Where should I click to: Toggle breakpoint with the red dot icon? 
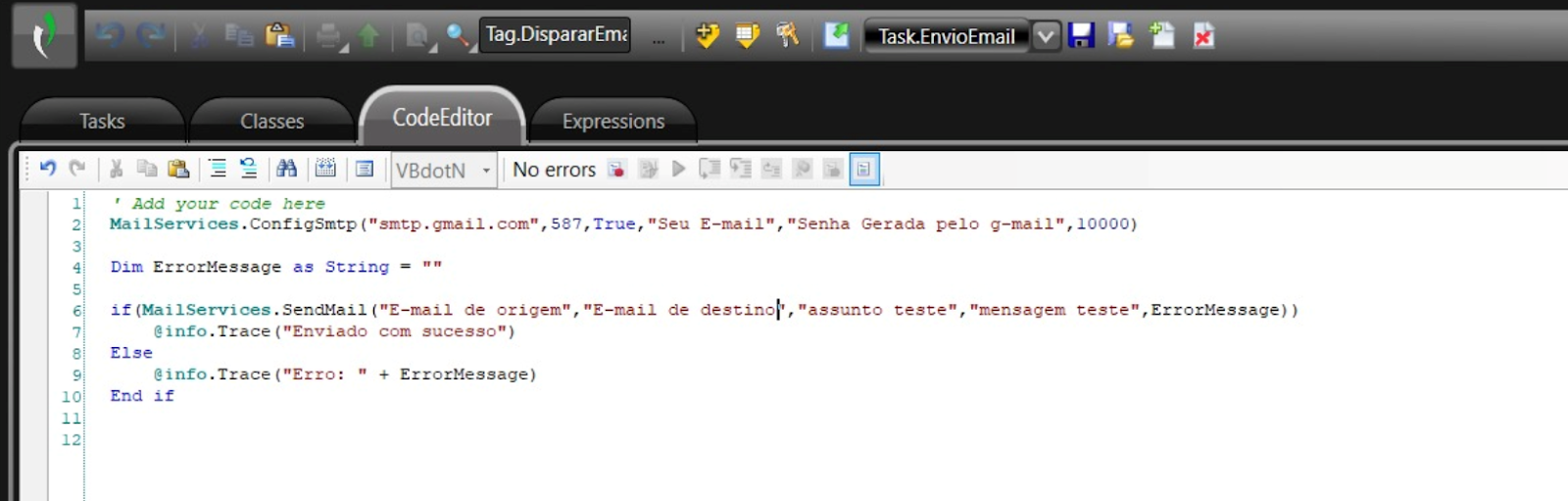616,169
